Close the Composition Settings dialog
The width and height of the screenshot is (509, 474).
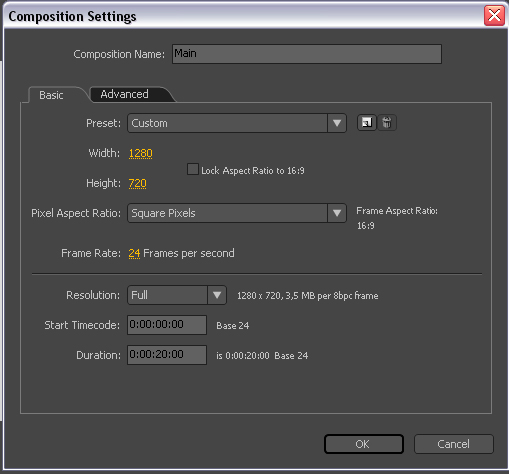tap(494, 15)
